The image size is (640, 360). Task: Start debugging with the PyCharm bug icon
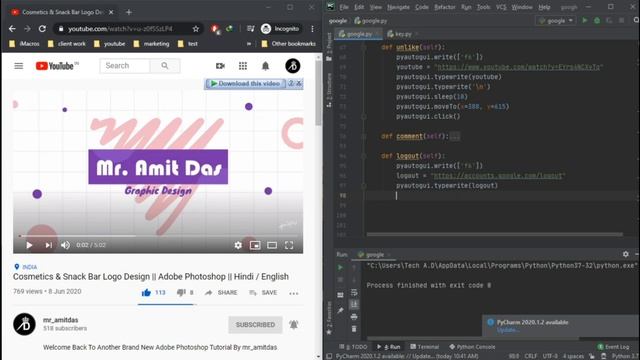pyautogui.click(x=597, y=20)
